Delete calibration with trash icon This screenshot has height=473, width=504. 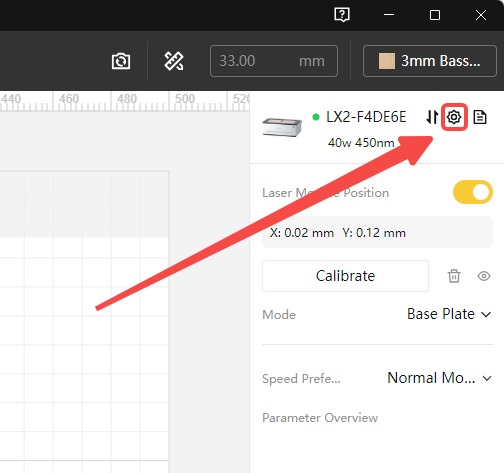[454, 276]
